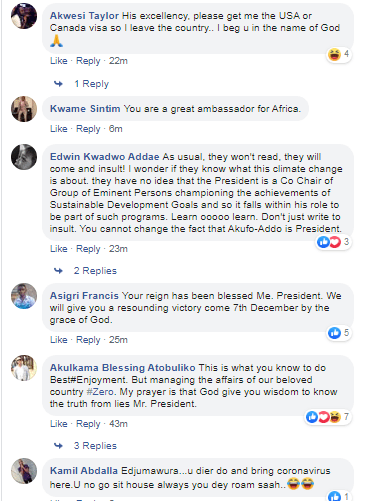Open like reaction on Kamil Abdalla's comment
The height and width of the screenshot is (501, 370).
(339, 496)
